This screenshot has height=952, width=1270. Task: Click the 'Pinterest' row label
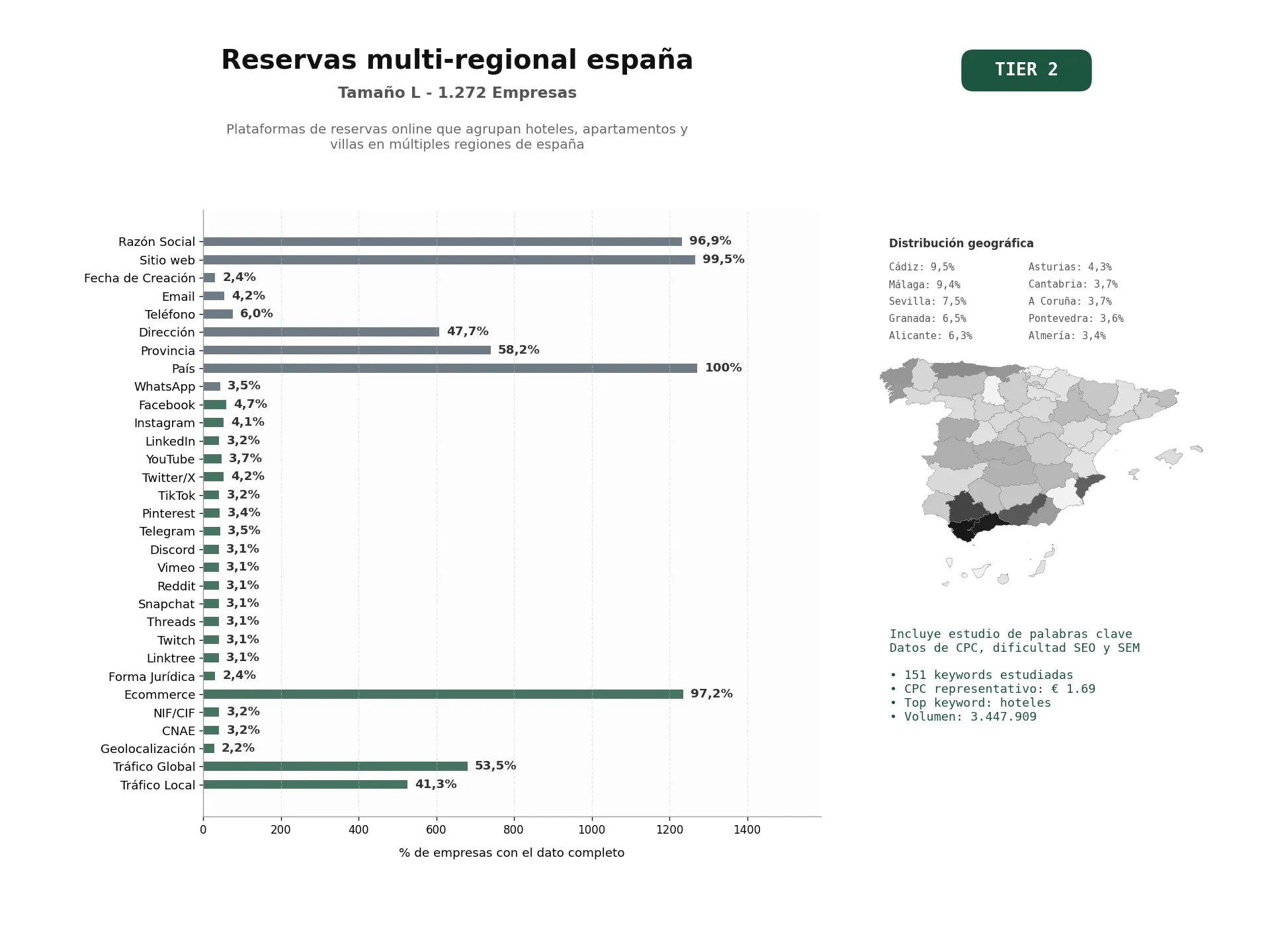click(x=169, y=513)
